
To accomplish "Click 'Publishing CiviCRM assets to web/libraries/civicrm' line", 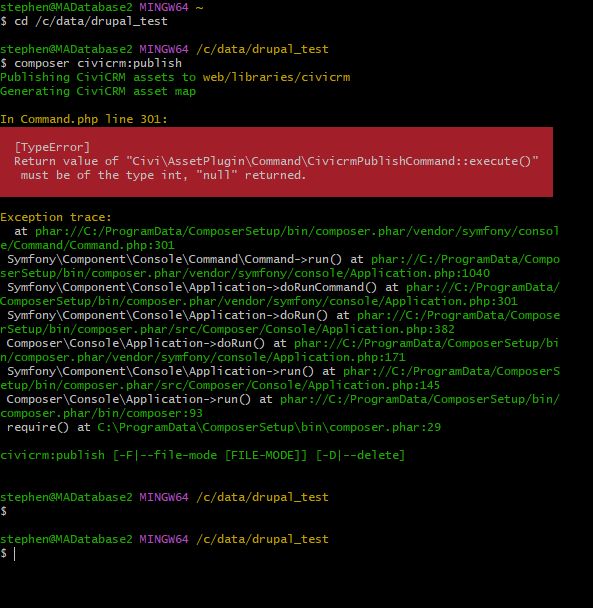I will coord(175,77).
